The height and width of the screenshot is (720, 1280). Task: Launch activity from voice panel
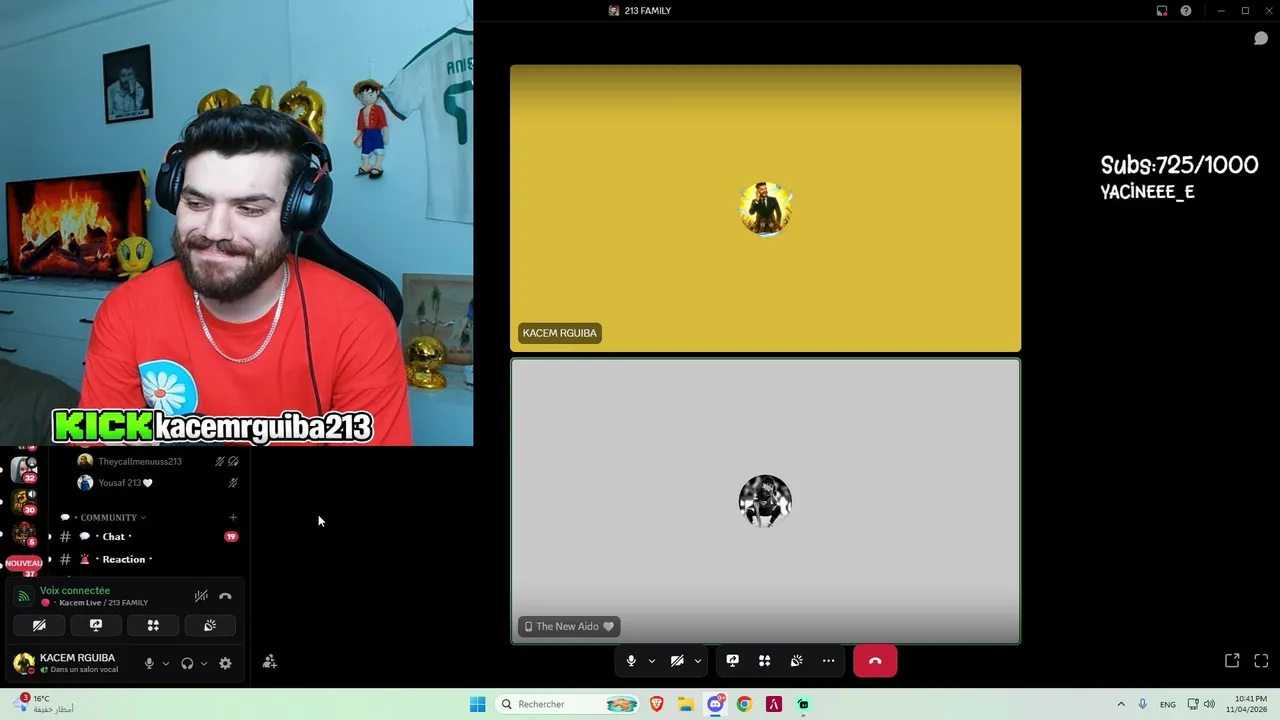(153, 625)
